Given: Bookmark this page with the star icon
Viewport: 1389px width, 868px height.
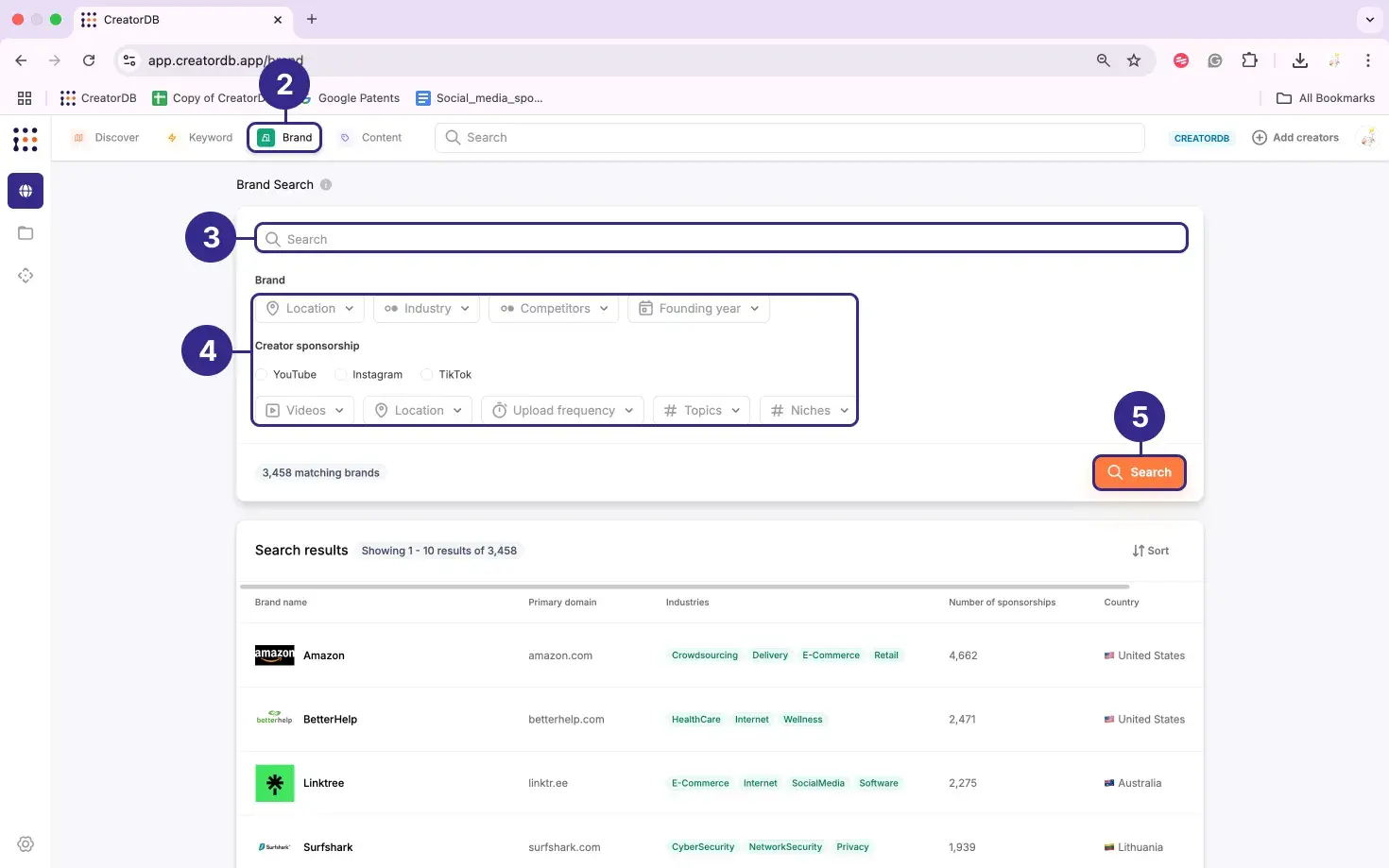Looking at the screenshot, I should click(1134, 60).
